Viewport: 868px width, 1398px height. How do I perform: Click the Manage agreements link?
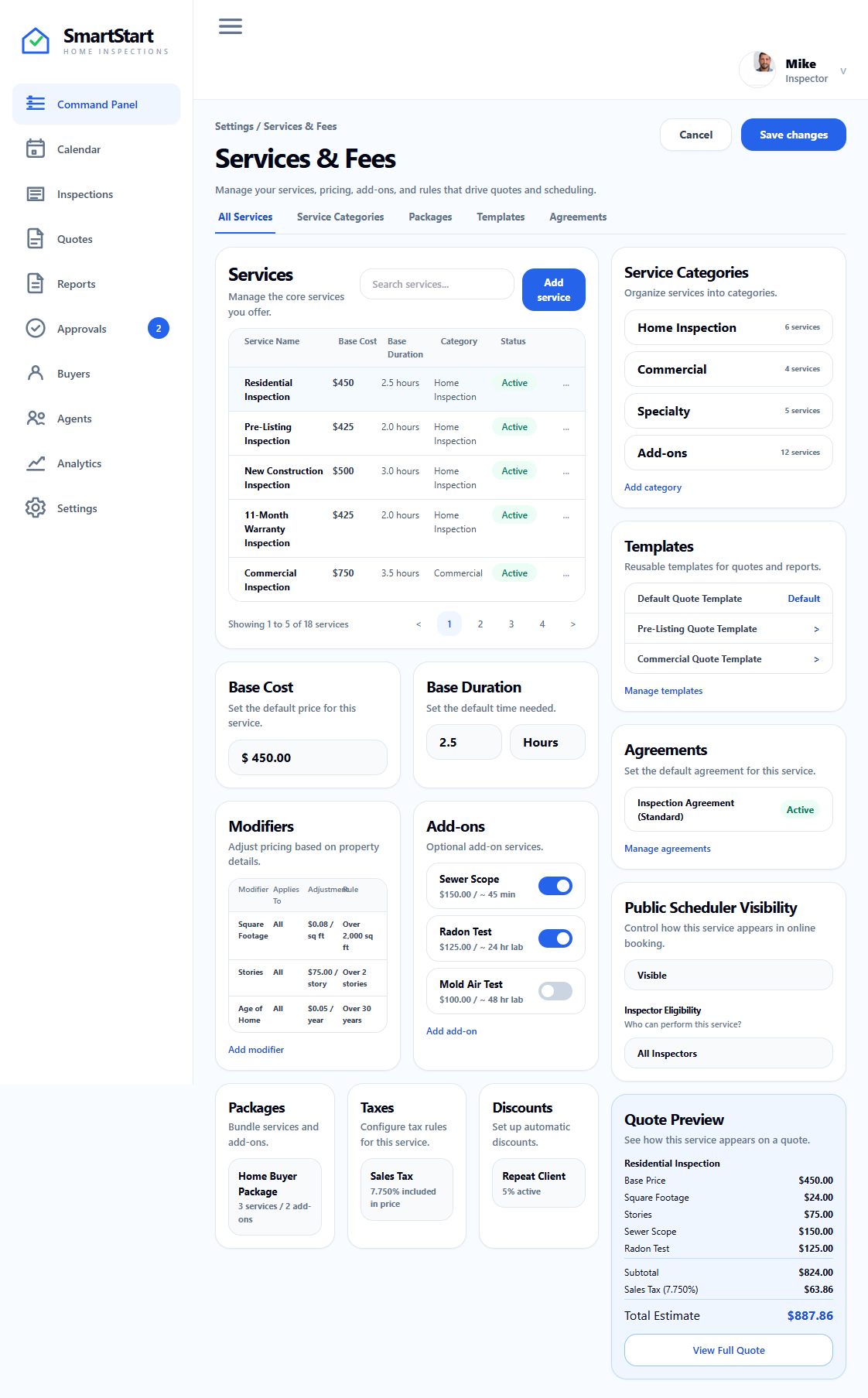(668, 849)
